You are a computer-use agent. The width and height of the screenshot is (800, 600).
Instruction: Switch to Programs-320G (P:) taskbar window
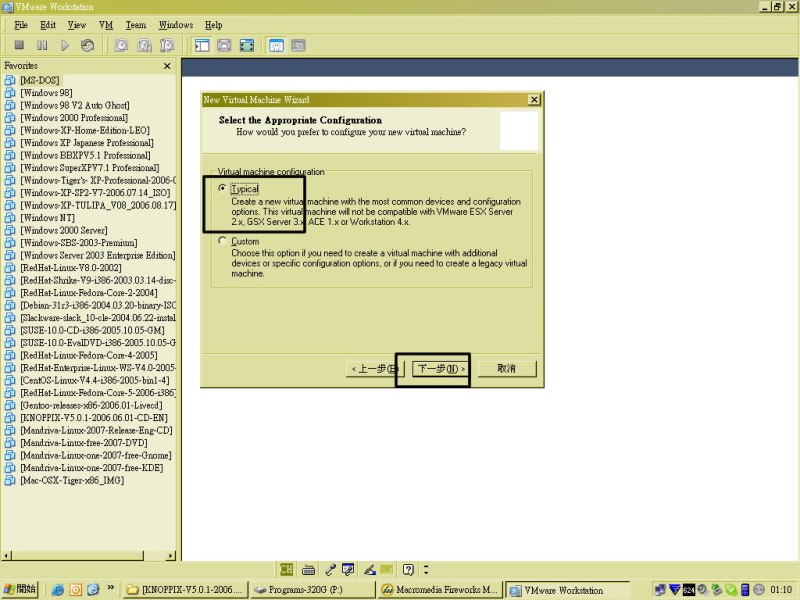click(313, 590)
